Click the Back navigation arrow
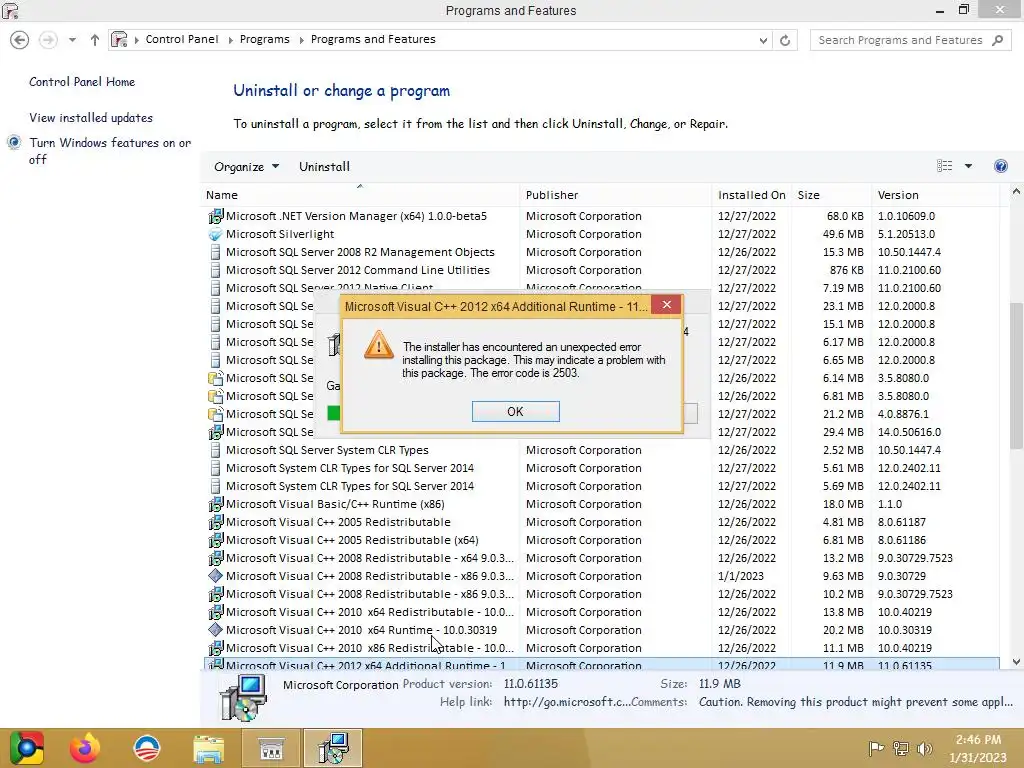Image resolution: width=1024 pixels, height=768 pixels. [x=20, y=40]
